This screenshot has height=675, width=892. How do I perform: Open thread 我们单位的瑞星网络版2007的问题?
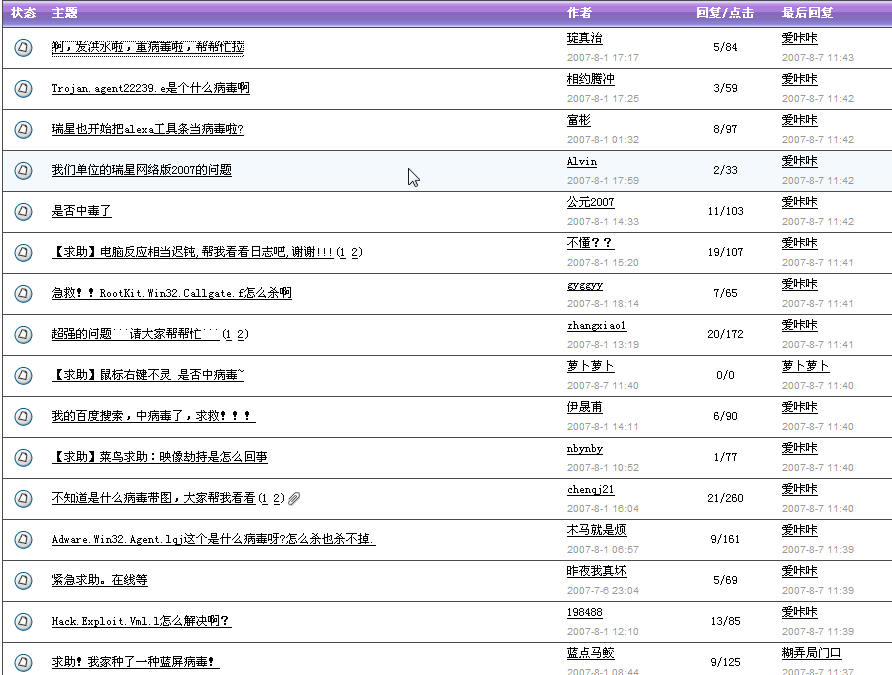pyautogui.click(x=142, y=170)
